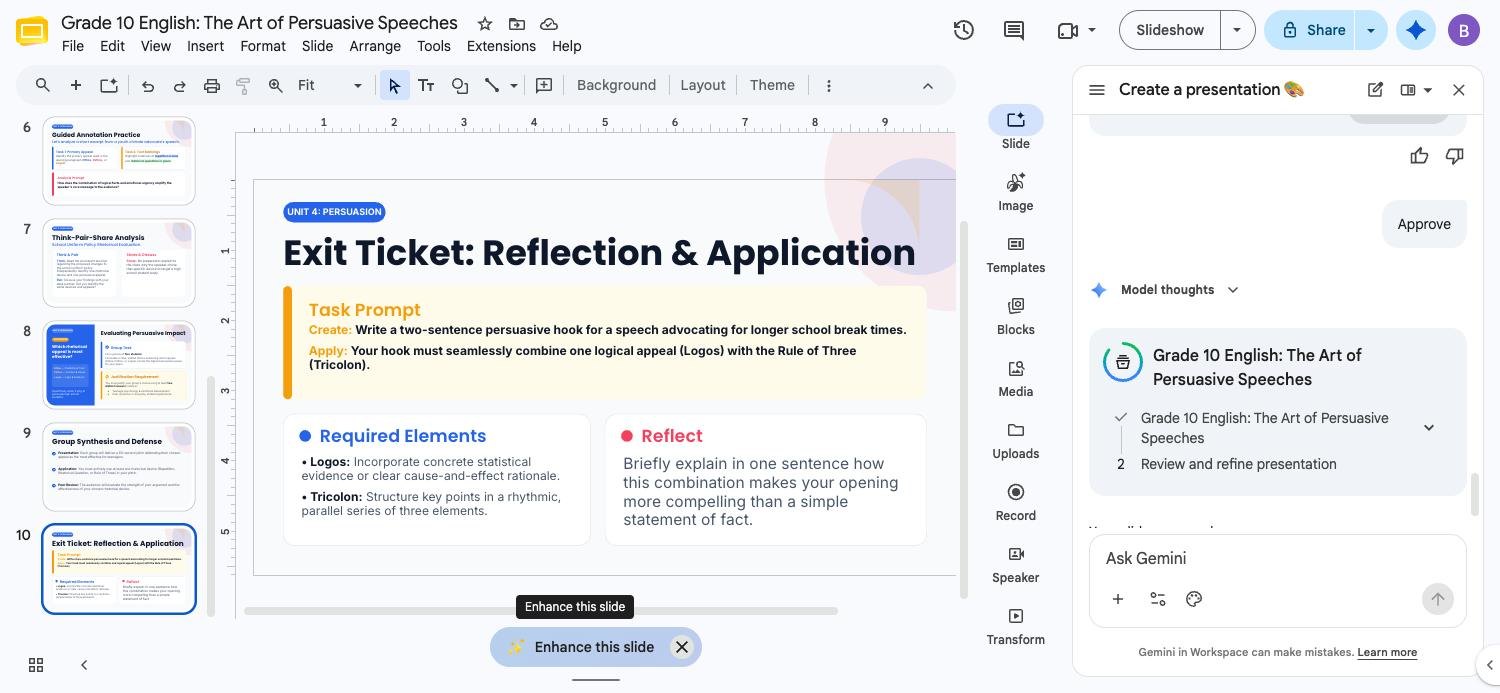The width and height of the screenshot is (1500, 693).
Task: Search the menus with magnifier icon
Action: point(42,85)
